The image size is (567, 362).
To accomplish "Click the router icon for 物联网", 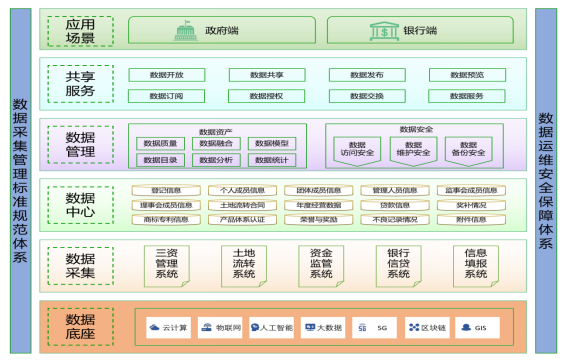I will coord(206,328).
